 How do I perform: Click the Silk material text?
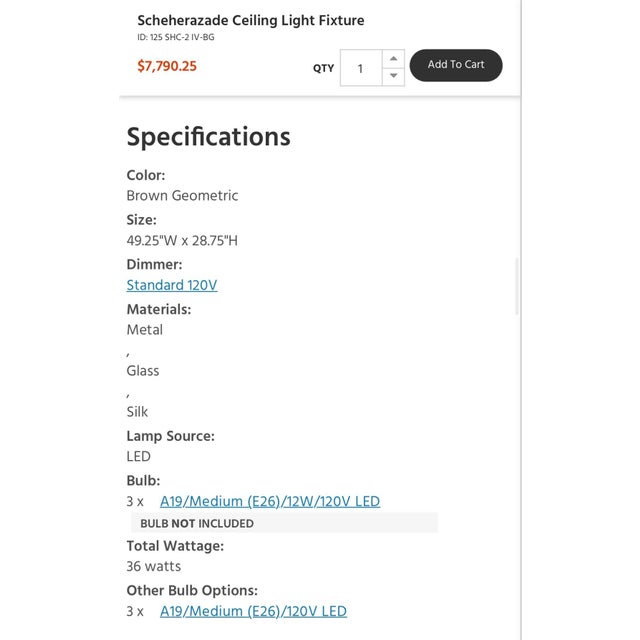138,411
